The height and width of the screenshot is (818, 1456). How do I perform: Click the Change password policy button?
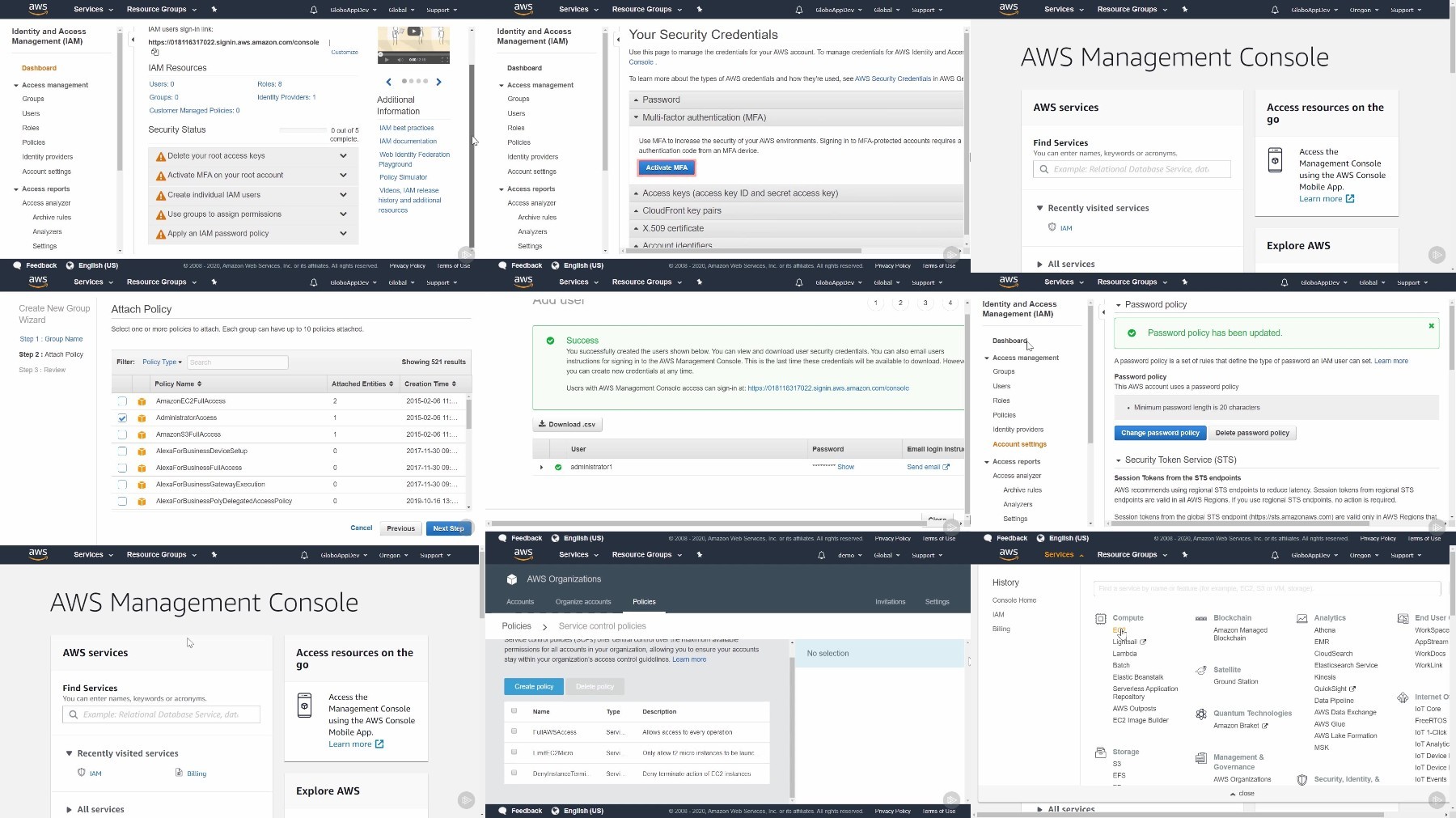click(1160, 433)
